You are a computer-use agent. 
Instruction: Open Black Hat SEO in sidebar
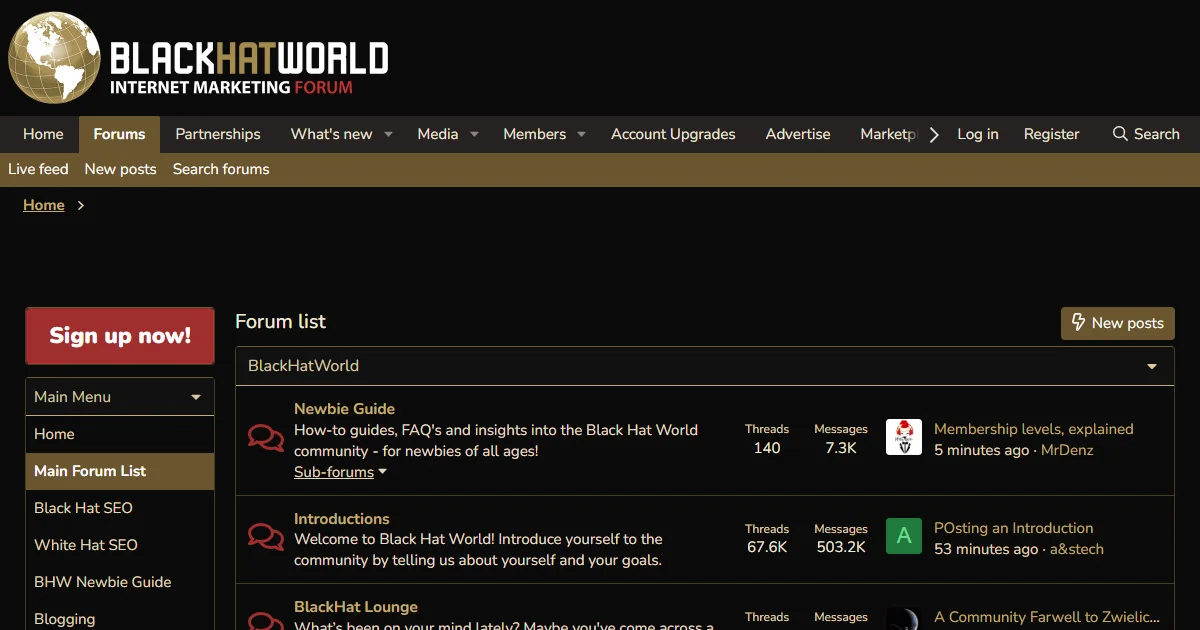coord(120,508)
